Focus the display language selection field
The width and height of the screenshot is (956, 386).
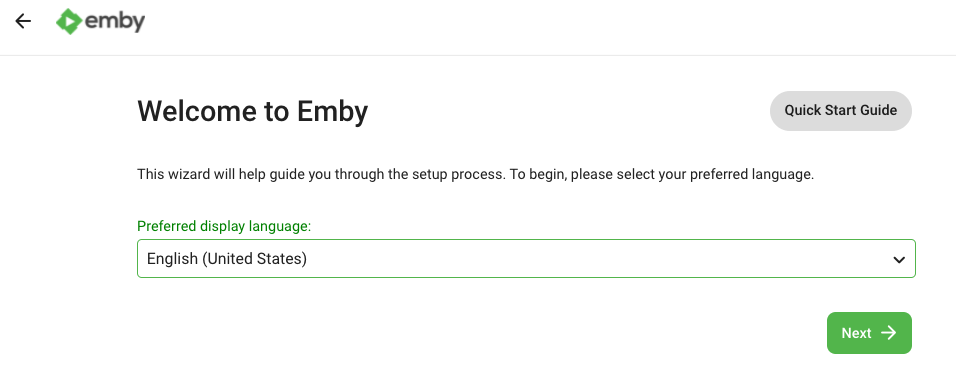[526, 259]
